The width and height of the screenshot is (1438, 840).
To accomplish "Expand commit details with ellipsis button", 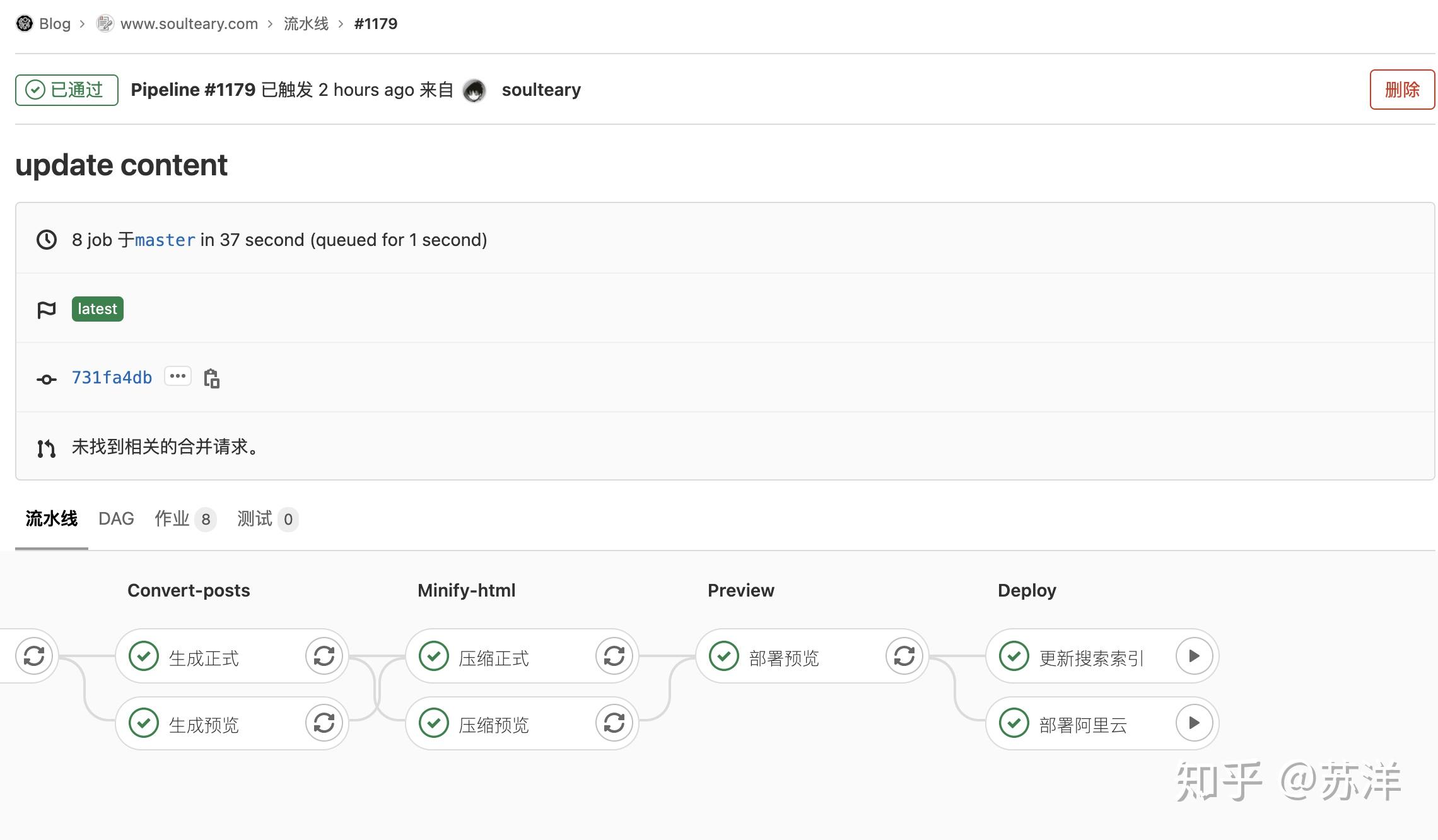I will (x=178, y=376).
